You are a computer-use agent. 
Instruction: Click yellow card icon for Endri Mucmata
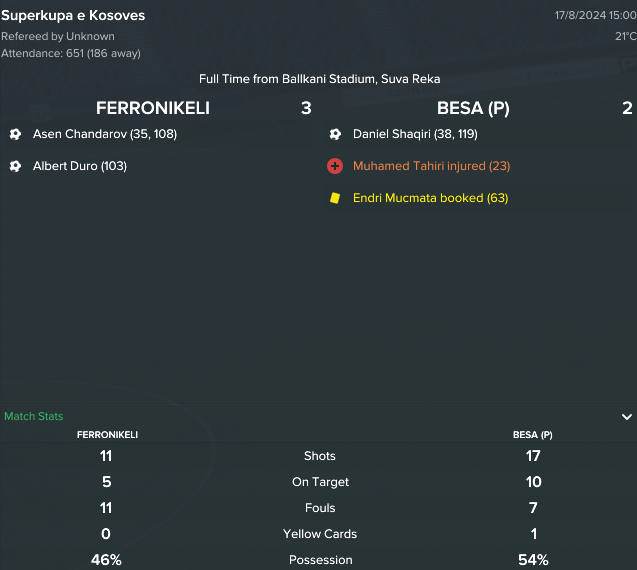335,198
